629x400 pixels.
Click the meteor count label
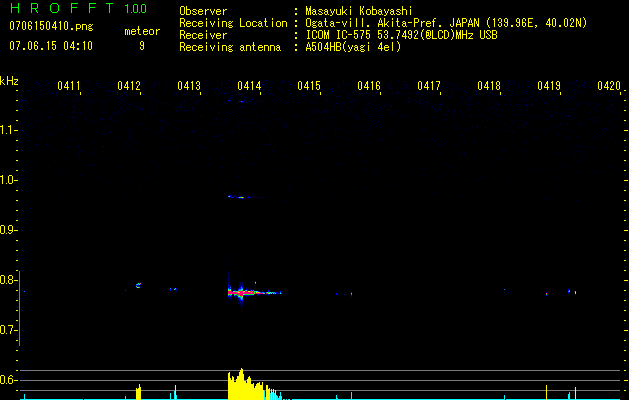142,31
